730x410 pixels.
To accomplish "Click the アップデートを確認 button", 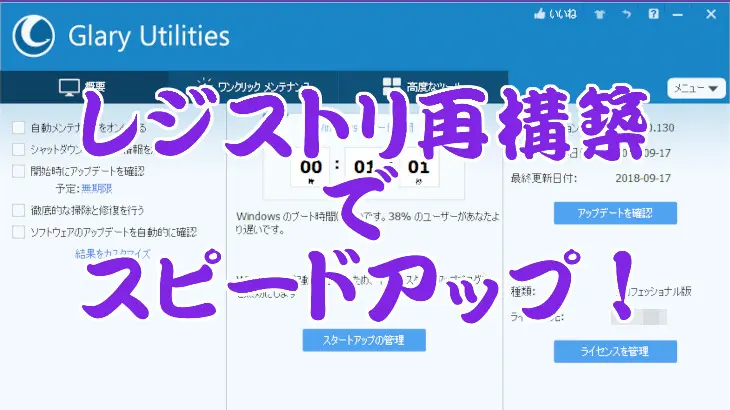I will coord(615,213).
